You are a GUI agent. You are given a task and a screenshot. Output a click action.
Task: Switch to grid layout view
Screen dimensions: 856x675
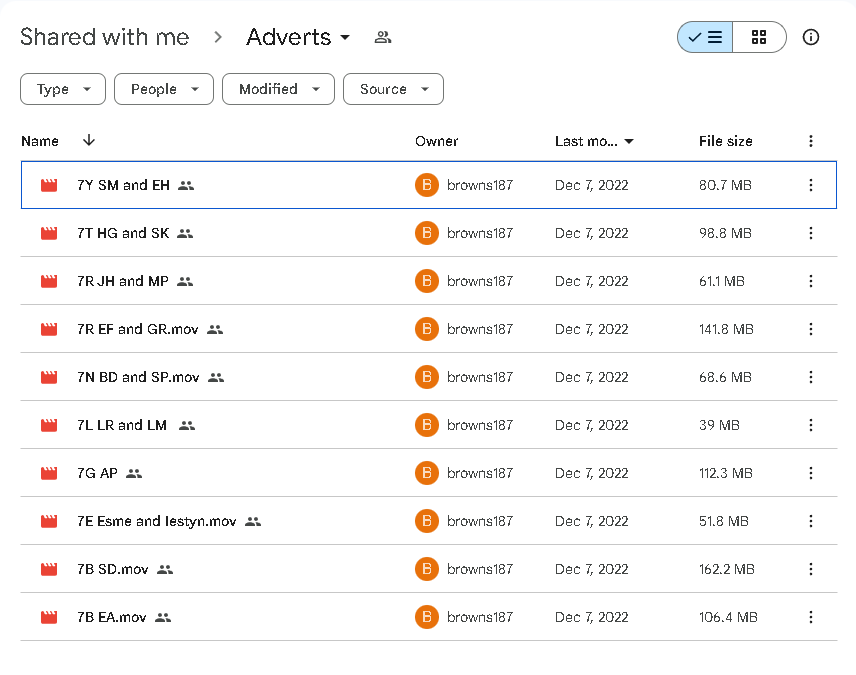(x=759, y=37)
